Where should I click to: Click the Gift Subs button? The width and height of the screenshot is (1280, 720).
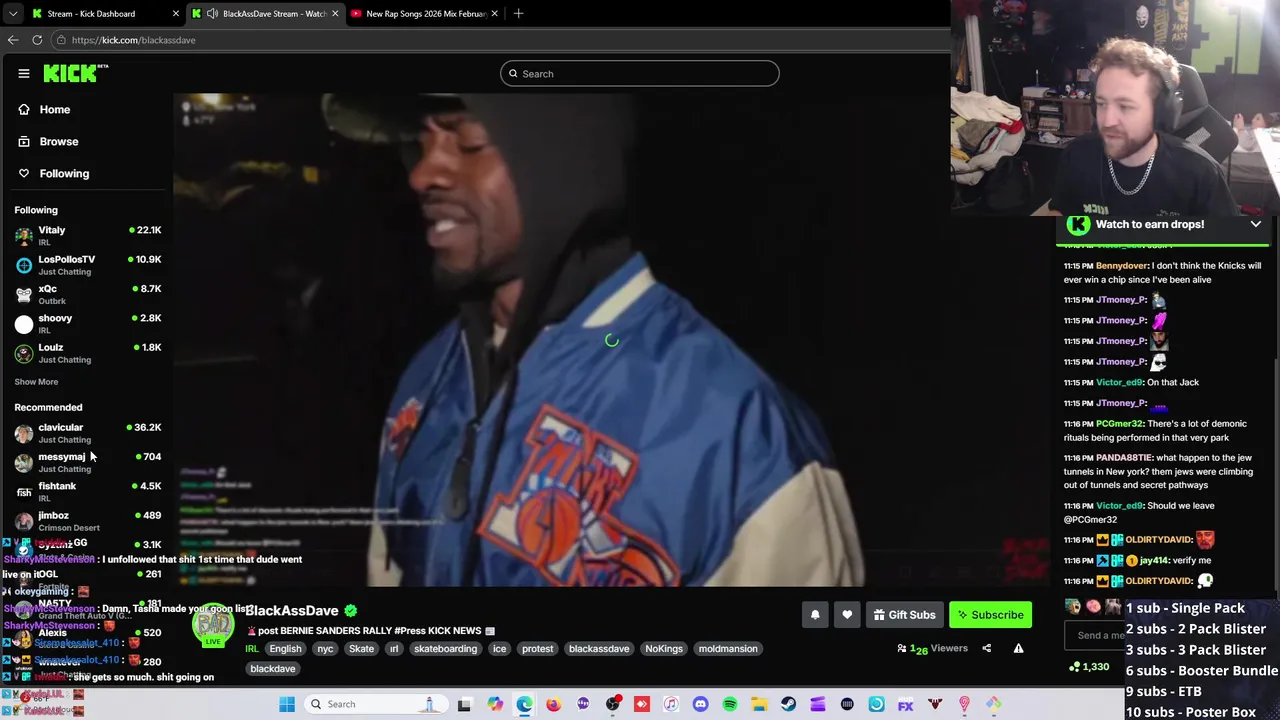[x=904, y=615]
